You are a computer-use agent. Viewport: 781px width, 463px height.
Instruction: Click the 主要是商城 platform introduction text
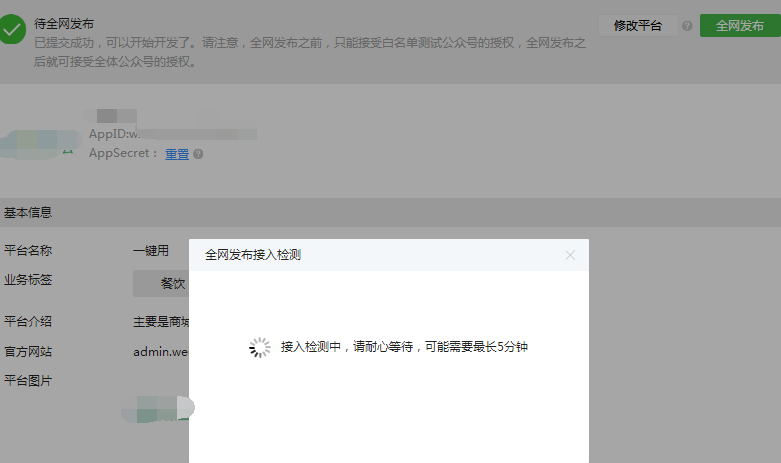click(161, 322)
